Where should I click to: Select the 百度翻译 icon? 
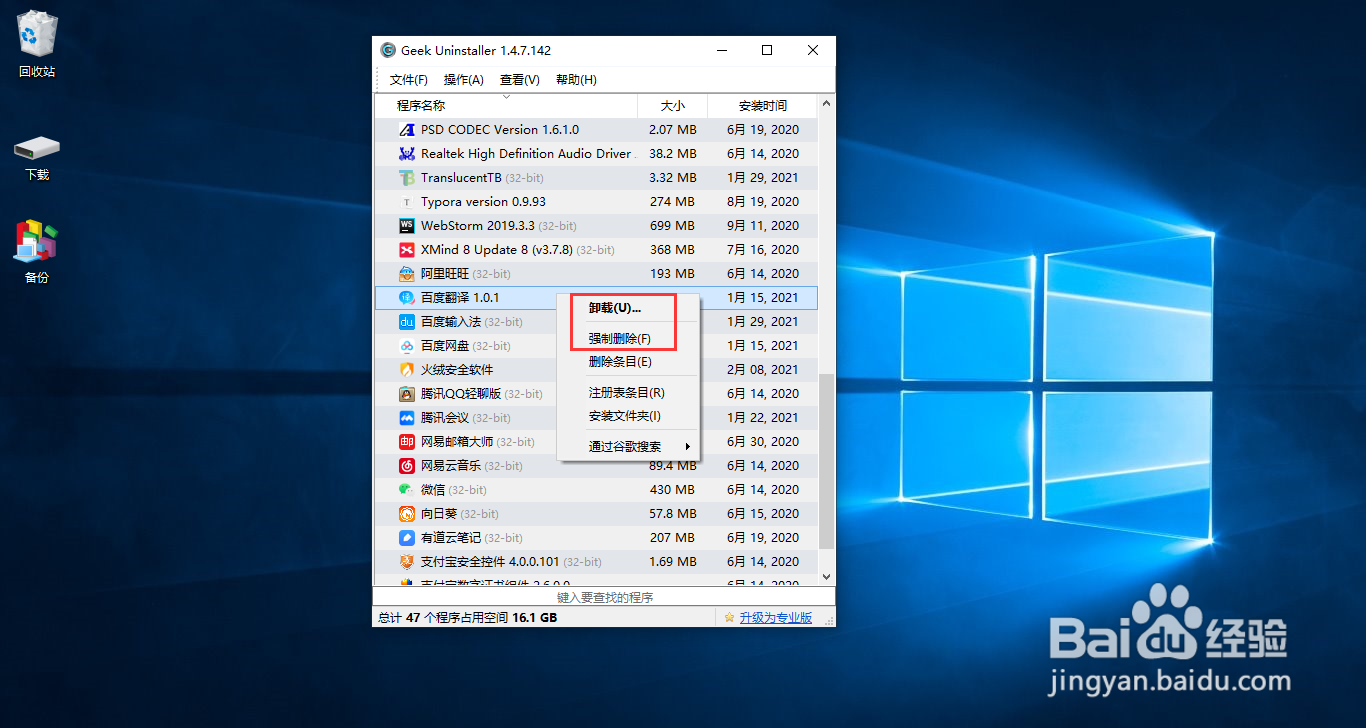point(406,298)
